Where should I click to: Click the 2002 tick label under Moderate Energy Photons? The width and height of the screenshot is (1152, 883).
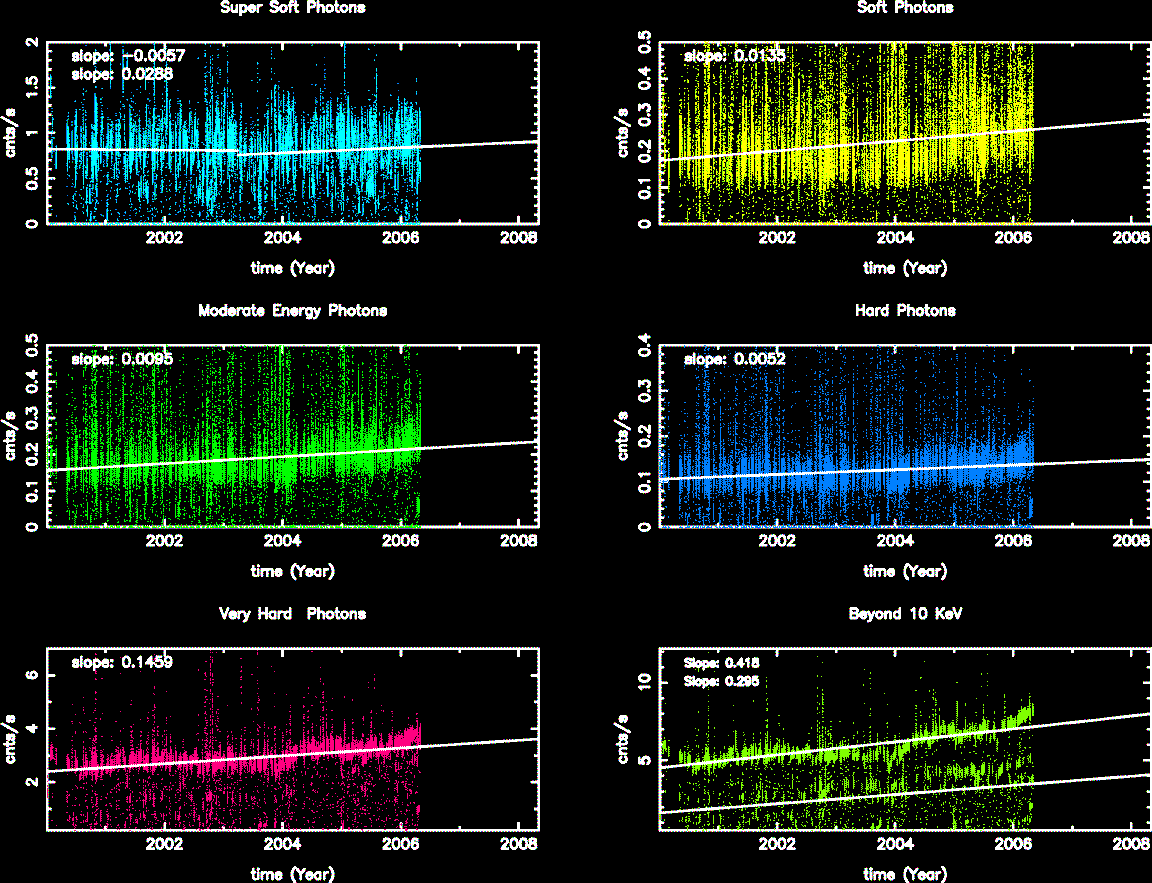pos(165,541)
